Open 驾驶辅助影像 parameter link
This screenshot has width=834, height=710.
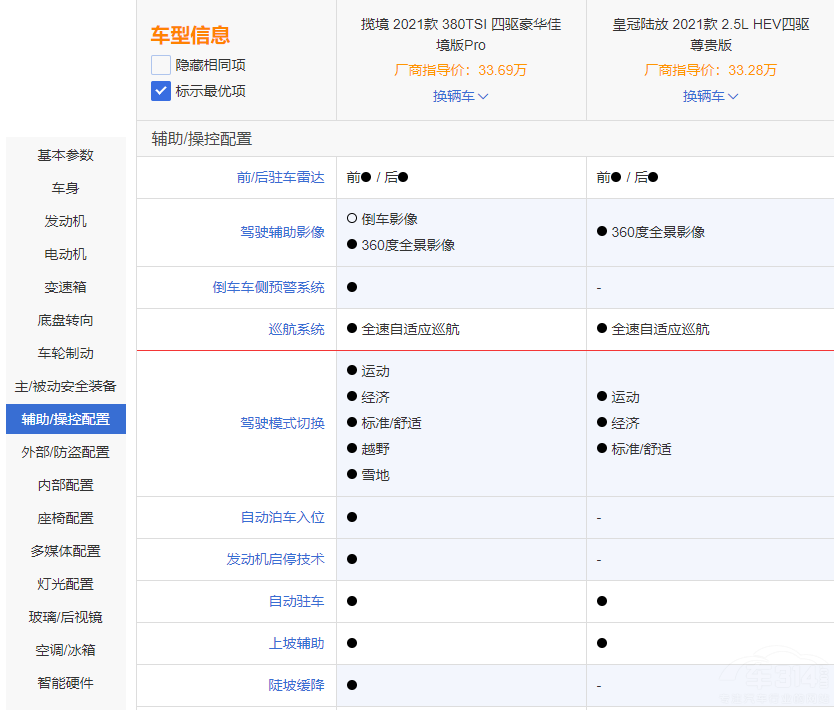(x=282, y=232)
